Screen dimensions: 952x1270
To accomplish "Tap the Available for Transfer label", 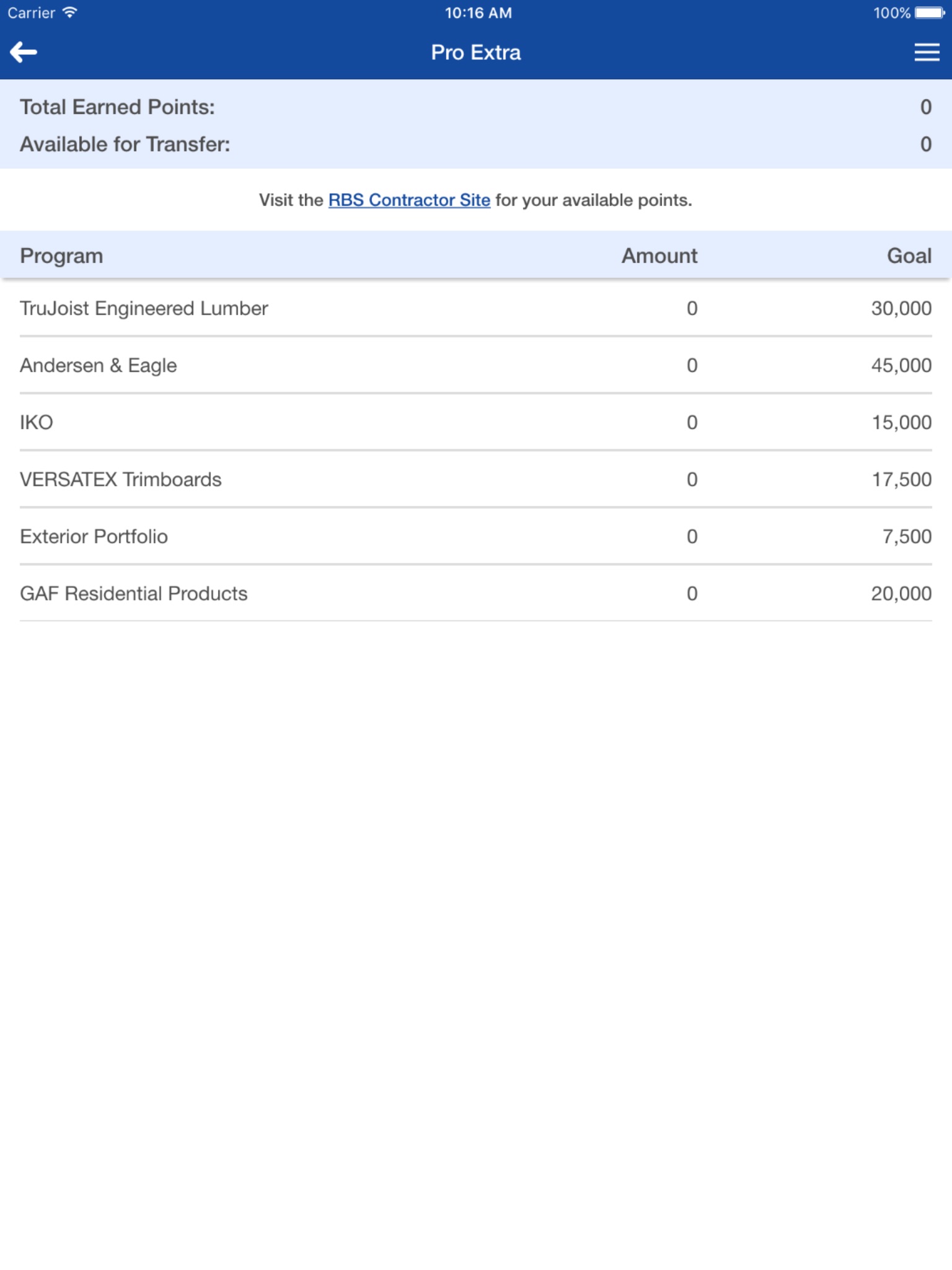I will [x=125, y=144].
